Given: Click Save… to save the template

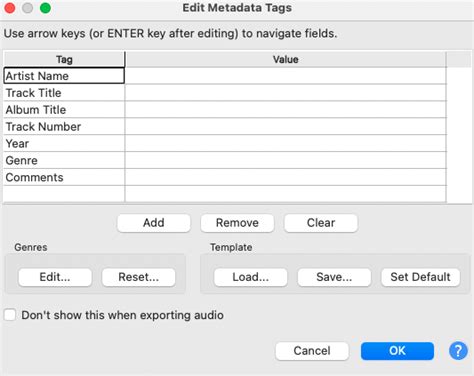Looking at the screenshot, I should [334, 277].
